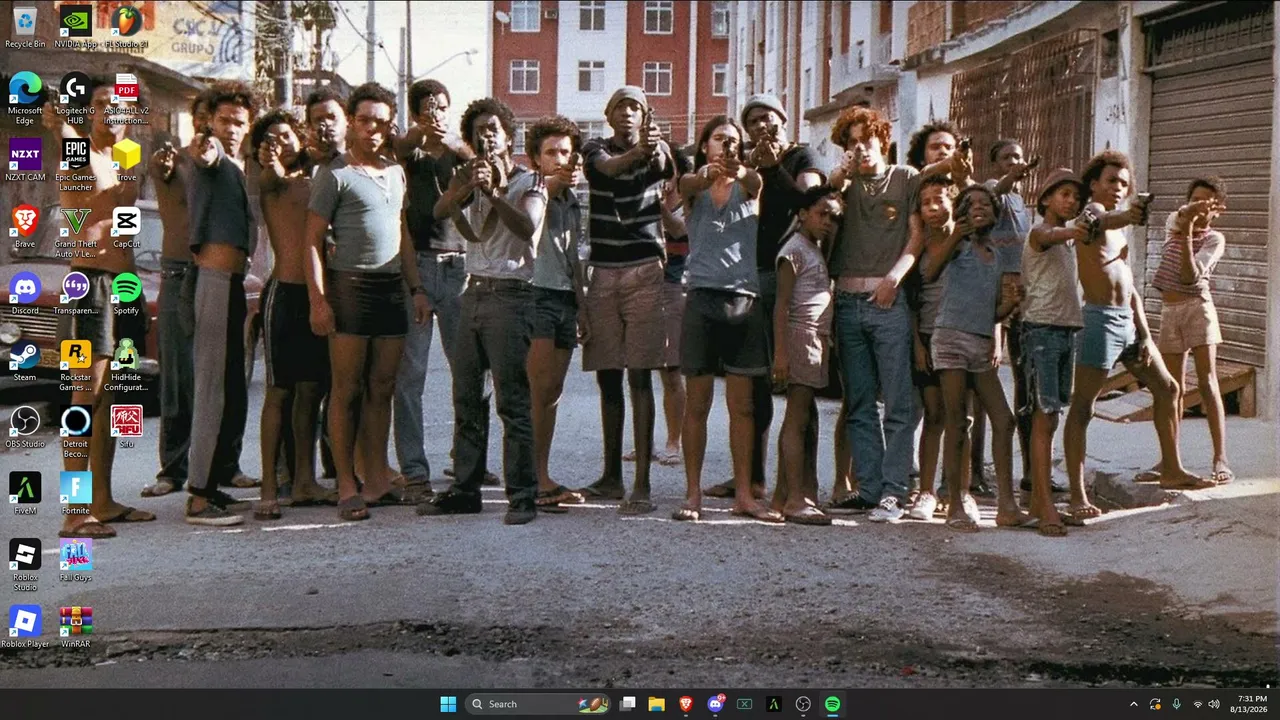Screen dimensions: 1280x720
Task: Select the NZXT CAM desktop icon
Action: click(25, 160)
